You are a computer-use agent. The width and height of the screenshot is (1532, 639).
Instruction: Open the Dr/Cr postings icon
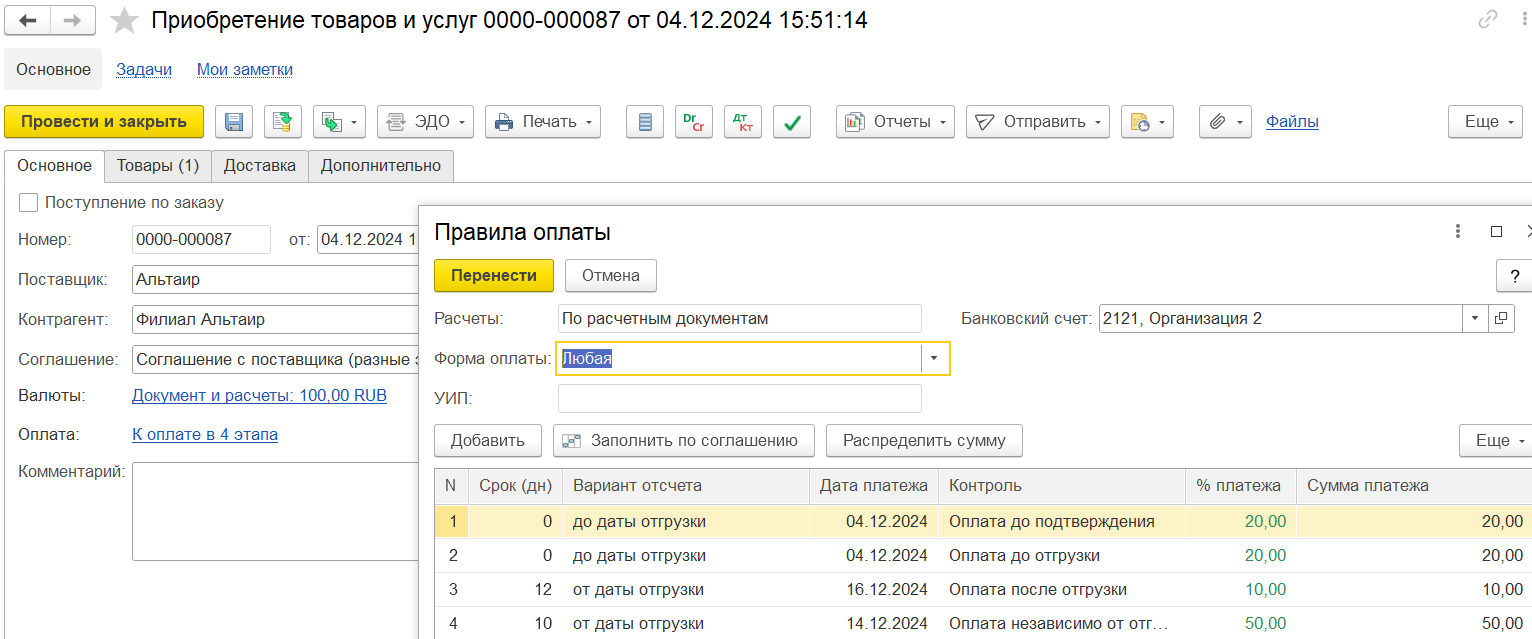pos(691,122)
